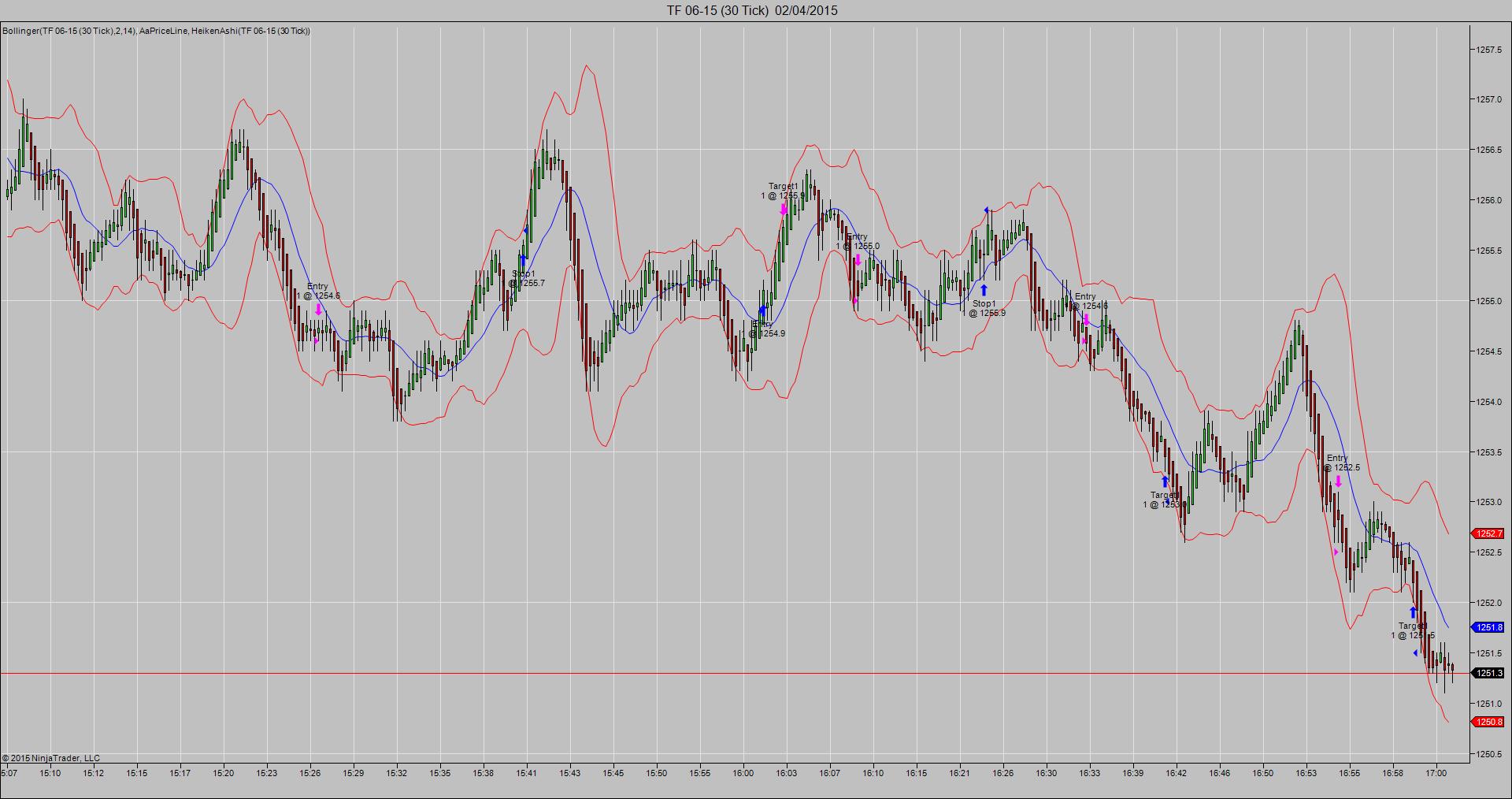
Task: Click the 15:50 time axis label
Action: 657,773
